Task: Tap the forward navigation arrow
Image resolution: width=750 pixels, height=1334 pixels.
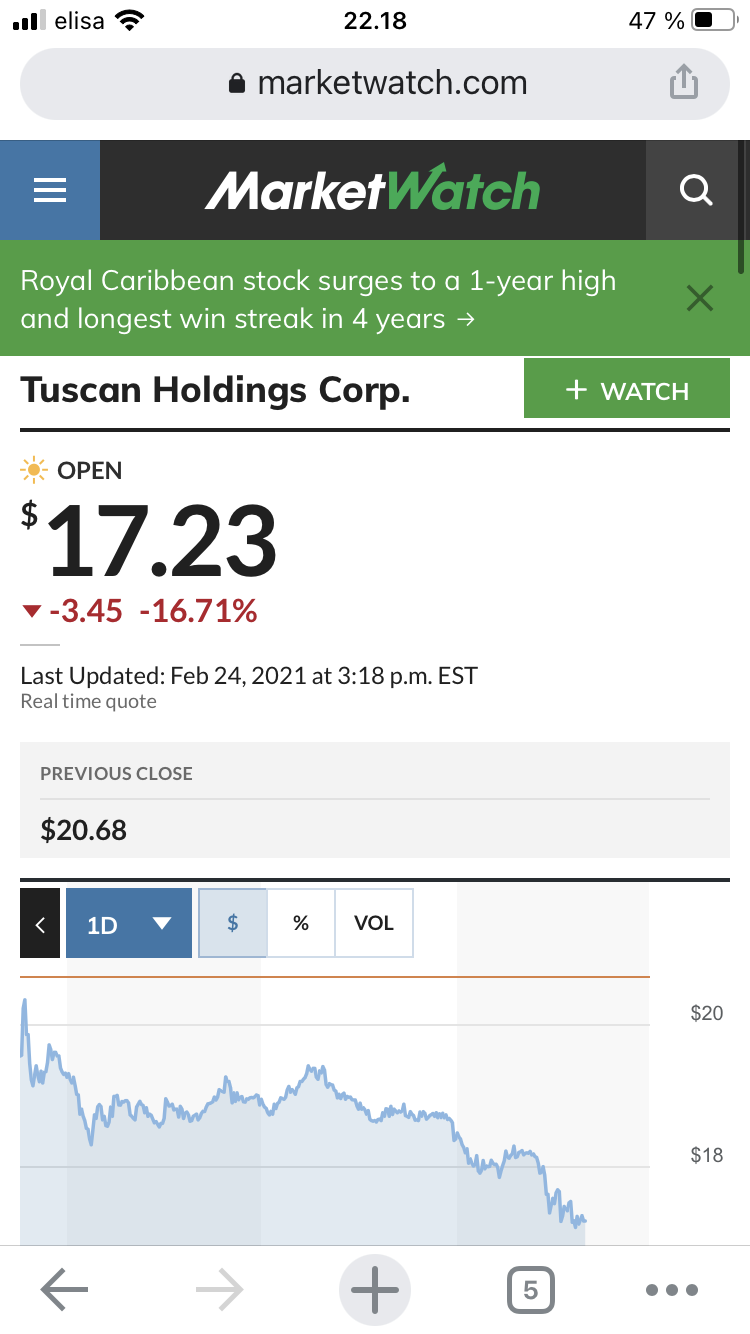Action: (220, 1290)
